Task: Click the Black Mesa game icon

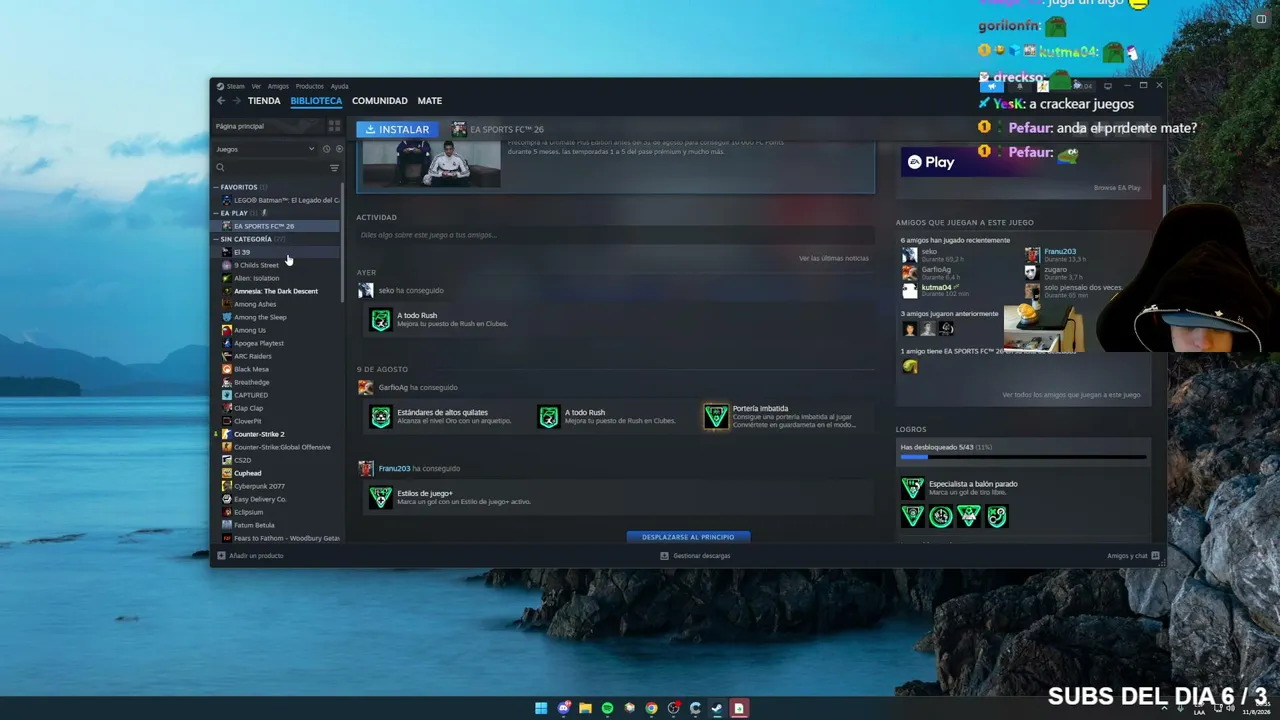Action: (227, 369)
